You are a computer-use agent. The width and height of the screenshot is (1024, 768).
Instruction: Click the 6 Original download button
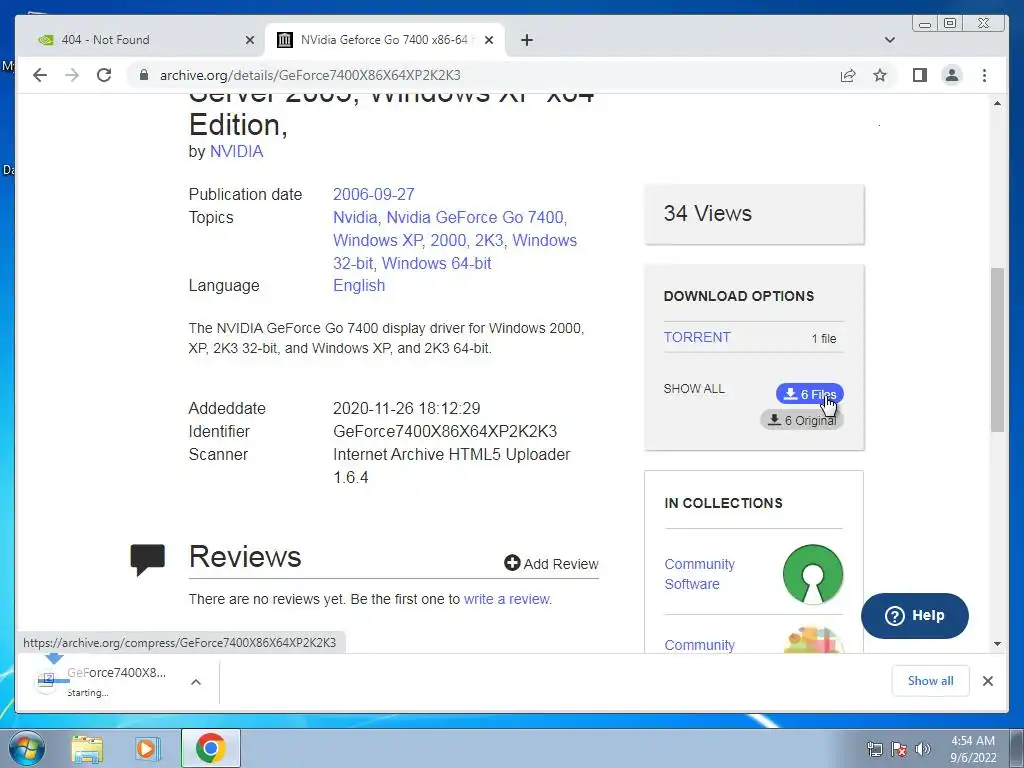tap(802, 420)
